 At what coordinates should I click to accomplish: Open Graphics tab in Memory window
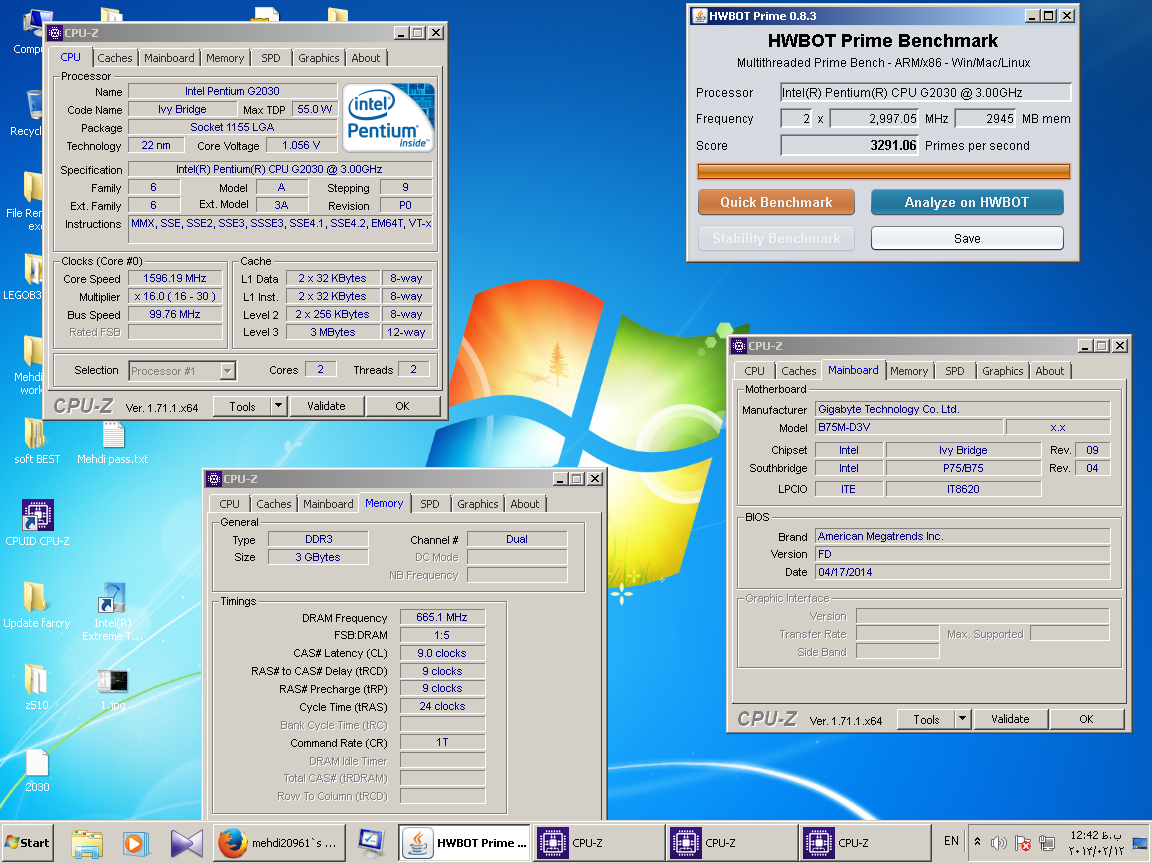(x=478, y=504)
